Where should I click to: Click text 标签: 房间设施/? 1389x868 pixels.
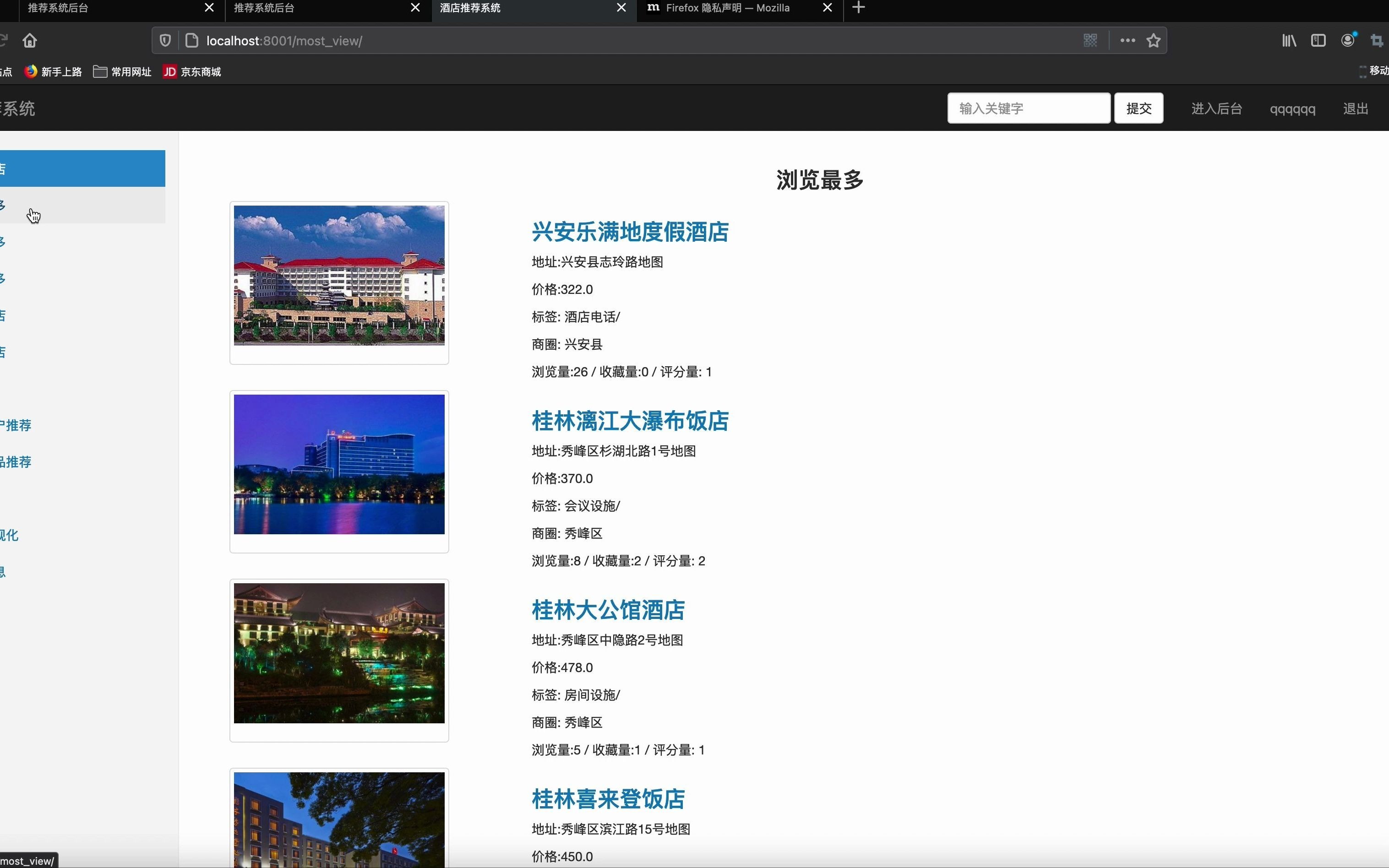point(576,695)
